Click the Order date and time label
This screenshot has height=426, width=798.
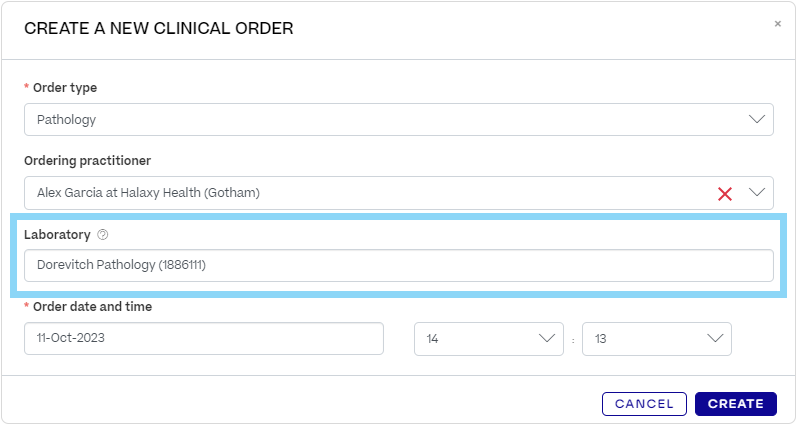click(x=92, y=307)
